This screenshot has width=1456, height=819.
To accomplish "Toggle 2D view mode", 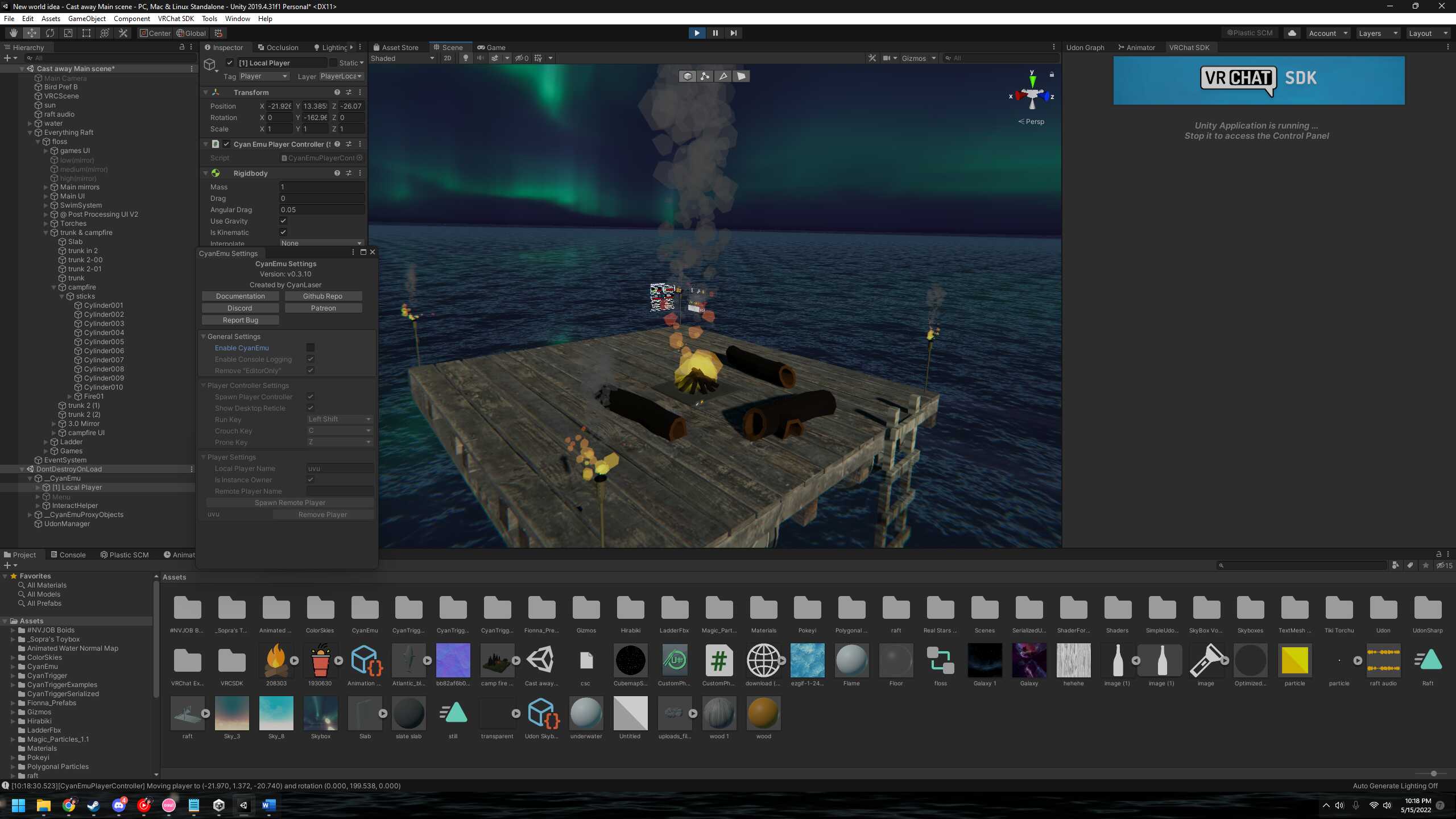I will 448,58.
